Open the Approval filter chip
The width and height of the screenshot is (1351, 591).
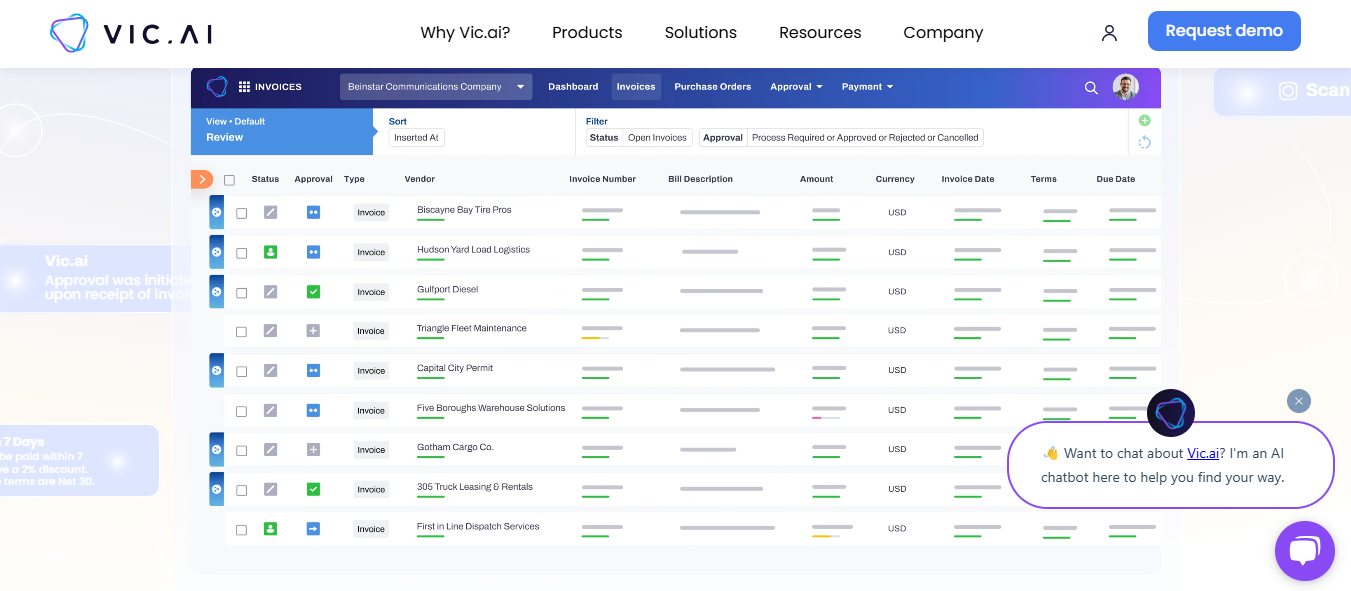click(x=841, y=138)
